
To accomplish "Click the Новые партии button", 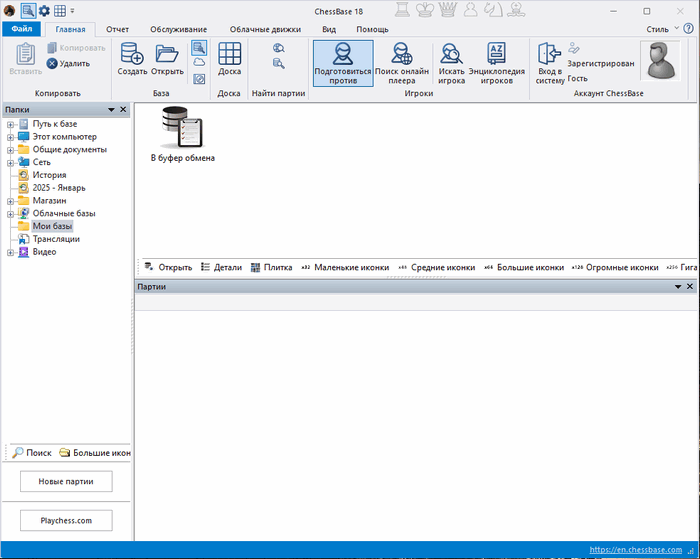I will click(66, 482).
